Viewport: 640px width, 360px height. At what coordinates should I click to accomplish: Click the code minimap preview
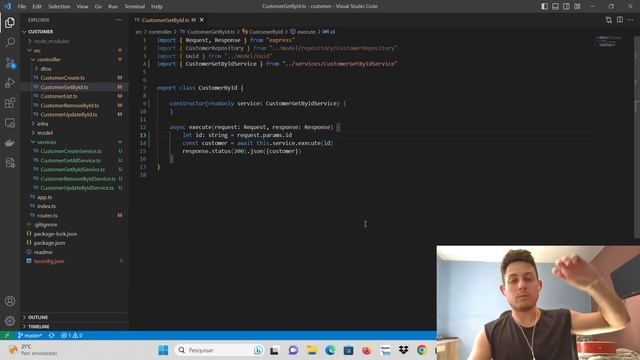tap(610, 41)
